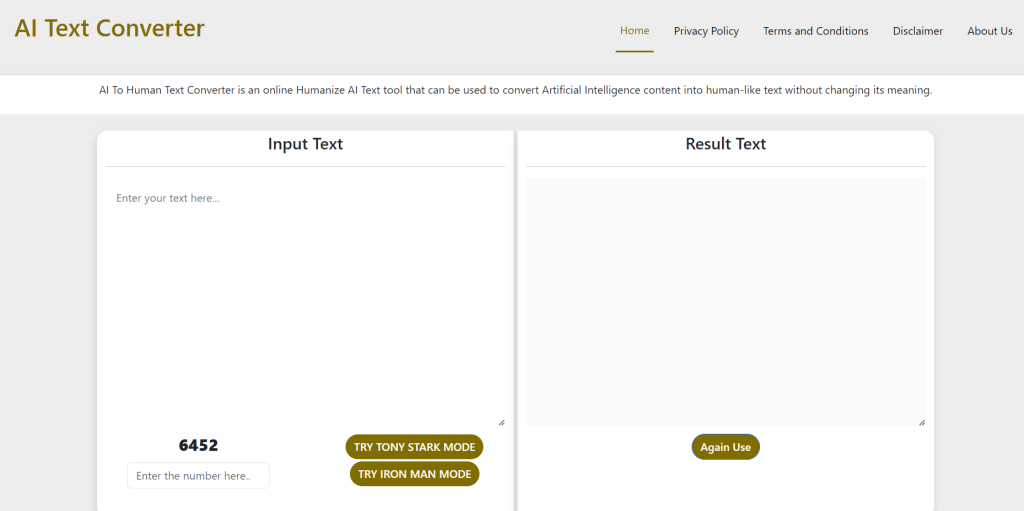
Task: Click the underline beneath the Home tab
Action: click(x=634, y=52)
